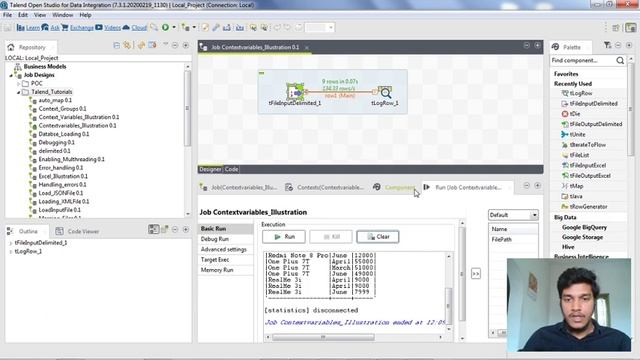Click the Palette filter icon
640x360 pixels.
coord(607,45)
